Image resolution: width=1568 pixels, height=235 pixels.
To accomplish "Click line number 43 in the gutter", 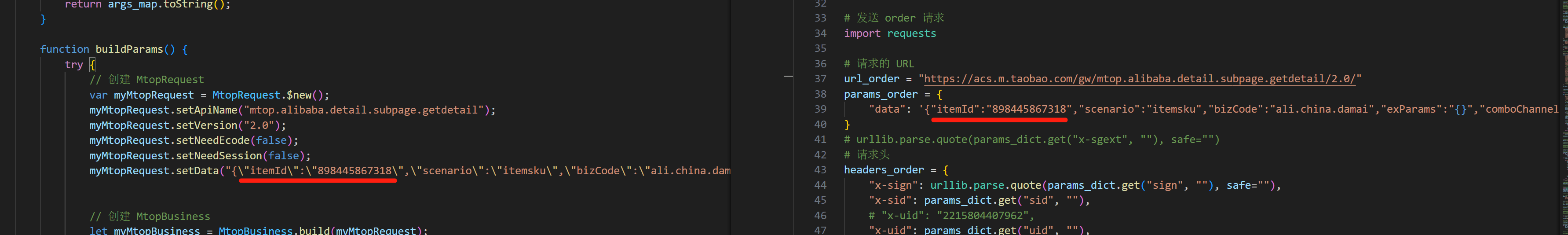I will pos(820,170).
